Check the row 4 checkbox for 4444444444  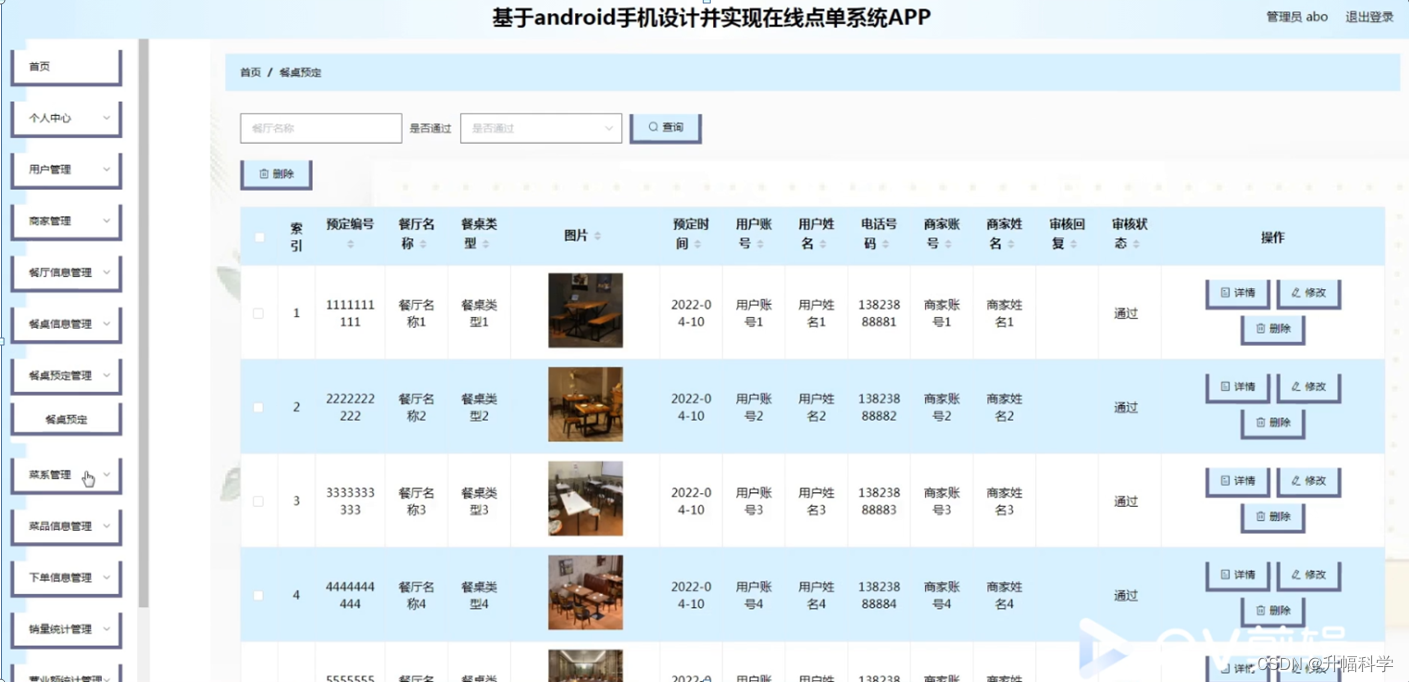tap(259, 595)
